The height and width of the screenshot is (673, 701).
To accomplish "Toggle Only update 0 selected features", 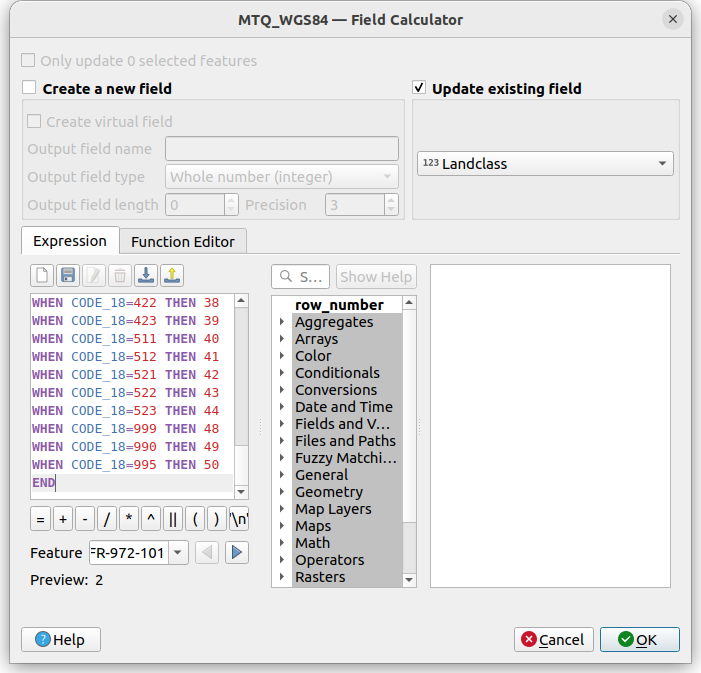I will tap(28, 60).
